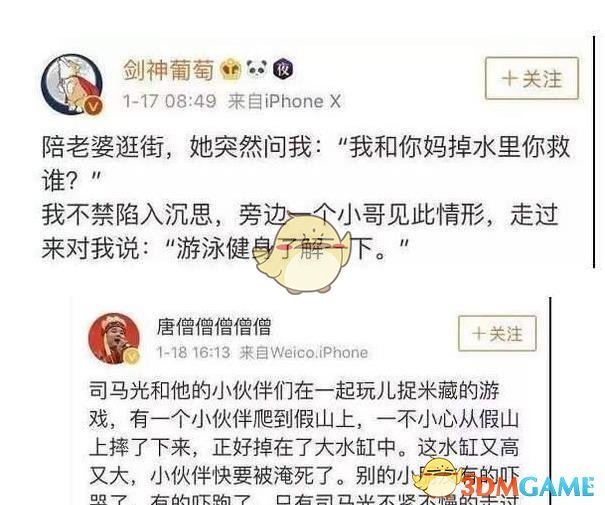Tap the panda badge icon
This screenshot has width=605, height=505.
(257, 69)
